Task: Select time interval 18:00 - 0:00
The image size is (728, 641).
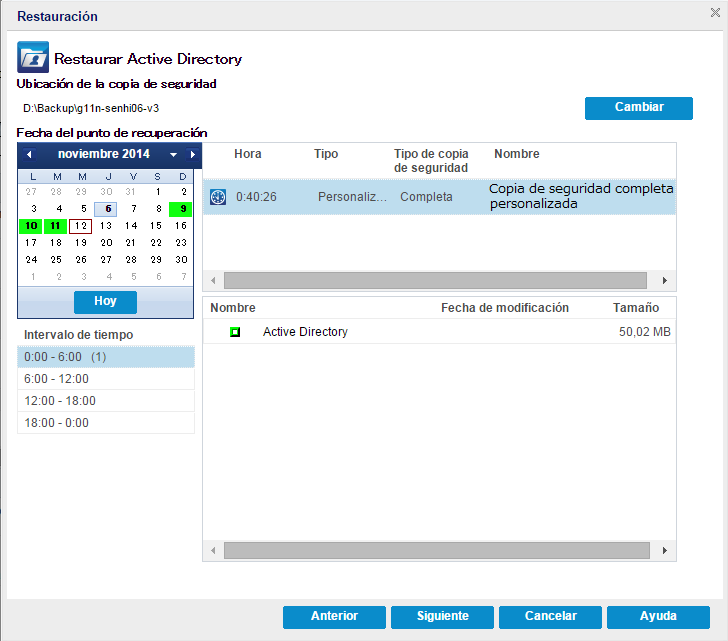Action: [106, 423]
